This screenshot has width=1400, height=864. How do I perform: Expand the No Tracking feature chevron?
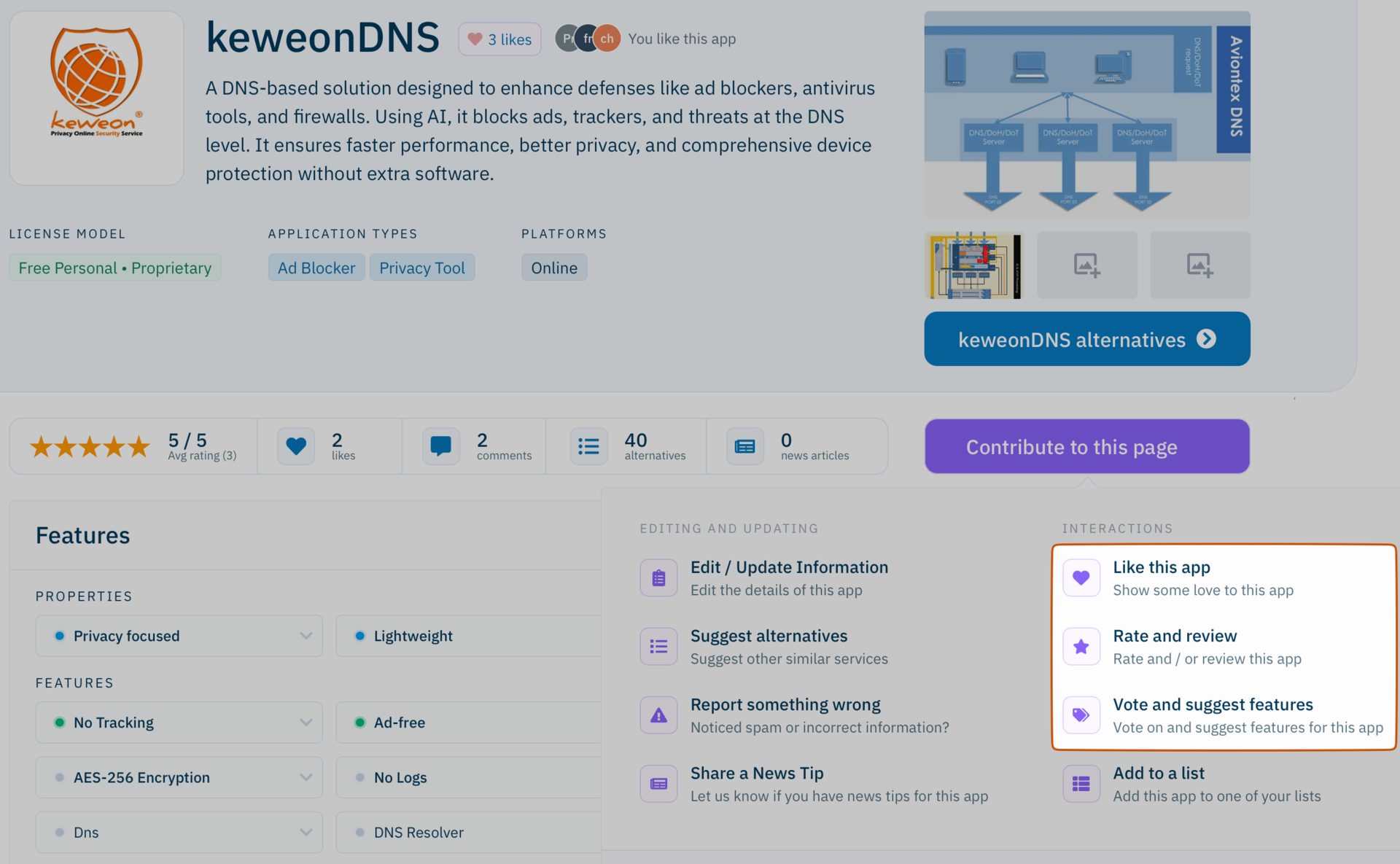point(306,723)
